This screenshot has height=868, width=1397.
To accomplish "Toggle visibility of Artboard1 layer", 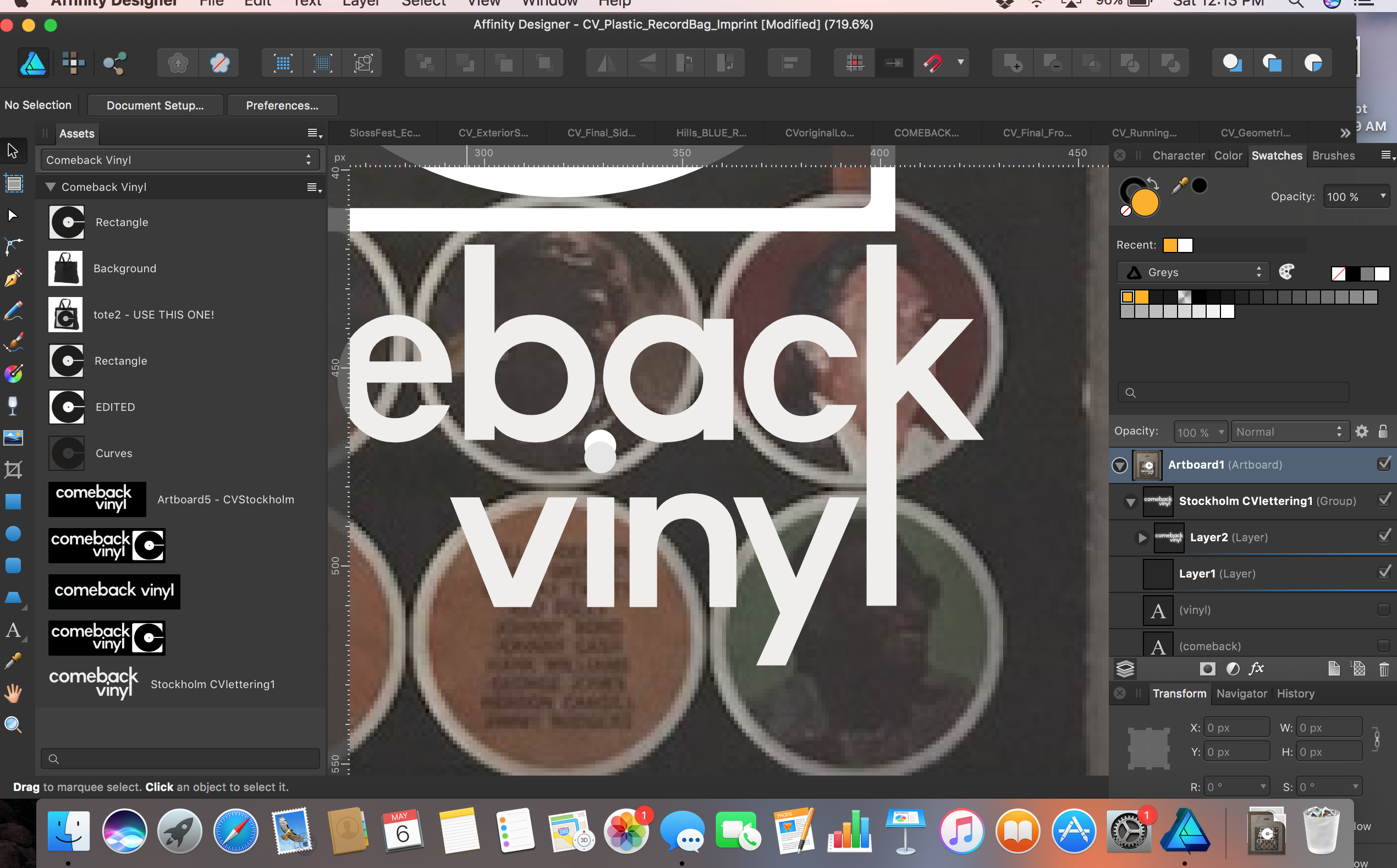I will pos(1384,463).
